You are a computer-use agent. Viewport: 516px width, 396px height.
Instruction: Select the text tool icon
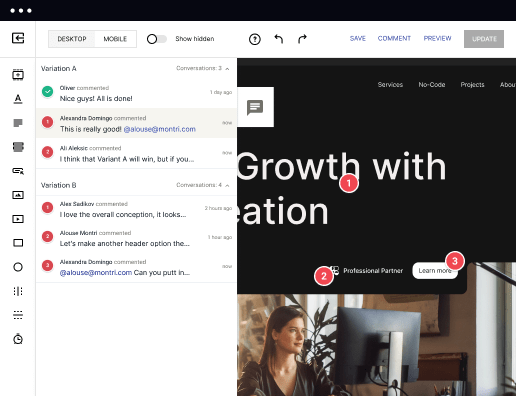(18, 99)
